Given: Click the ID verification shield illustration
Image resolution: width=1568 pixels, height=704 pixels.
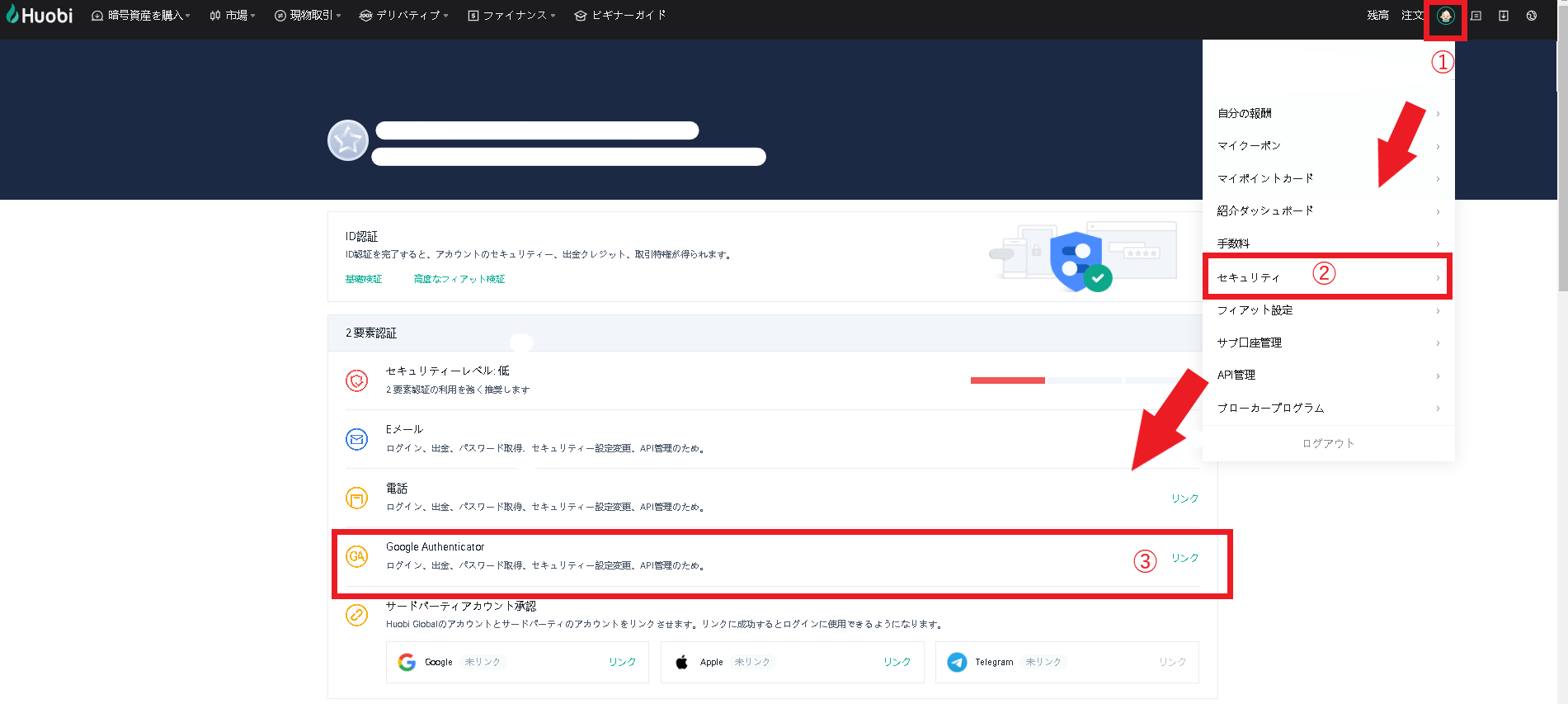Looking at the screenshot, I should 1082,258.
